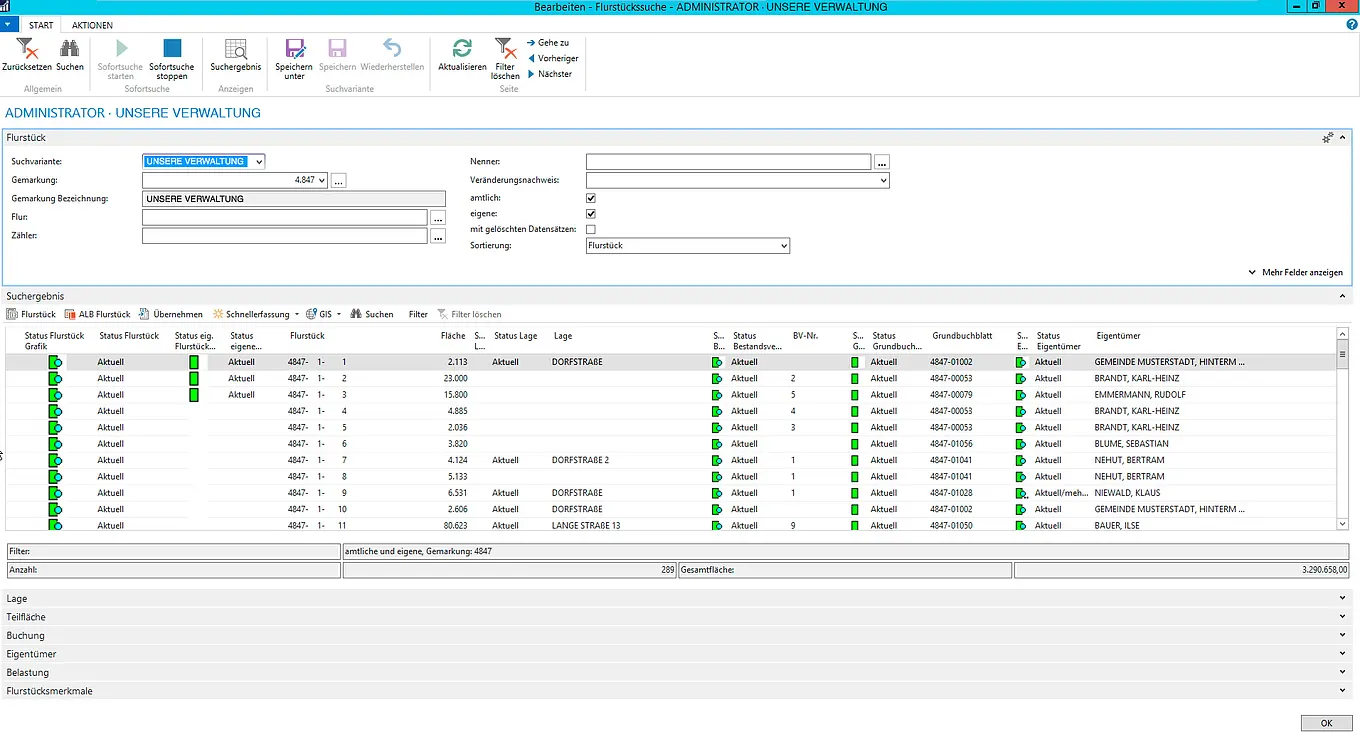The width and height of the screenshot is (1360, 737).
Task: Click the OK button
Action: tap(1326, 723)
